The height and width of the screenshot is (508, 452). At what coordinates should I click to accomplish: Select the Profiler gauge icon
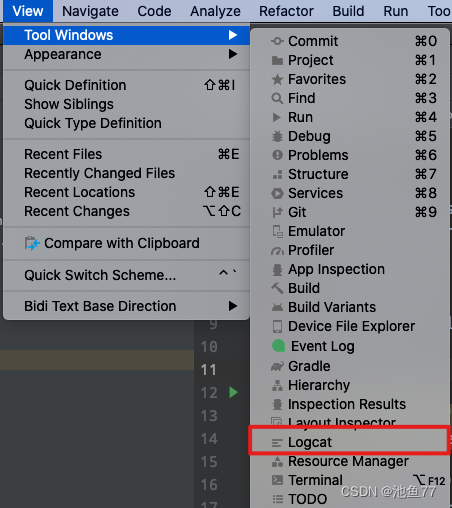(x=277, y=250)
